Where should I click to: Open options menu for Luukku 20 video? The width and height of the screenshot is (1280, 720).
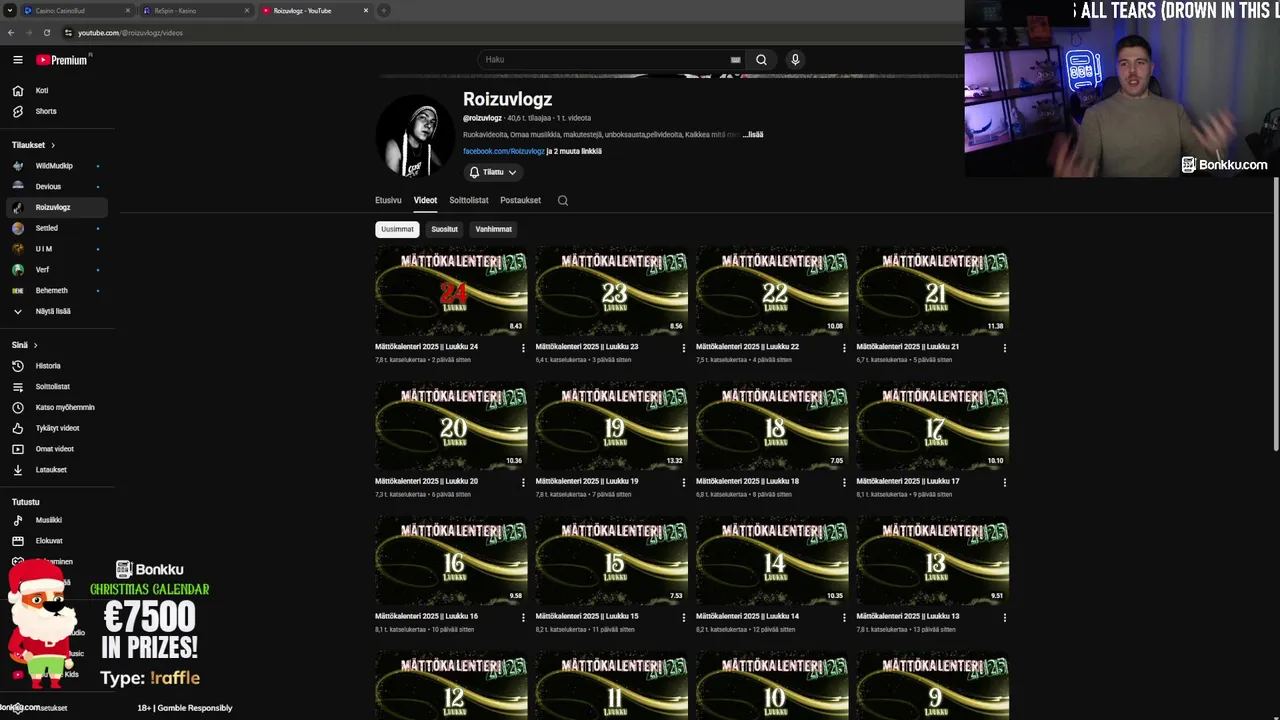[523, 482]
